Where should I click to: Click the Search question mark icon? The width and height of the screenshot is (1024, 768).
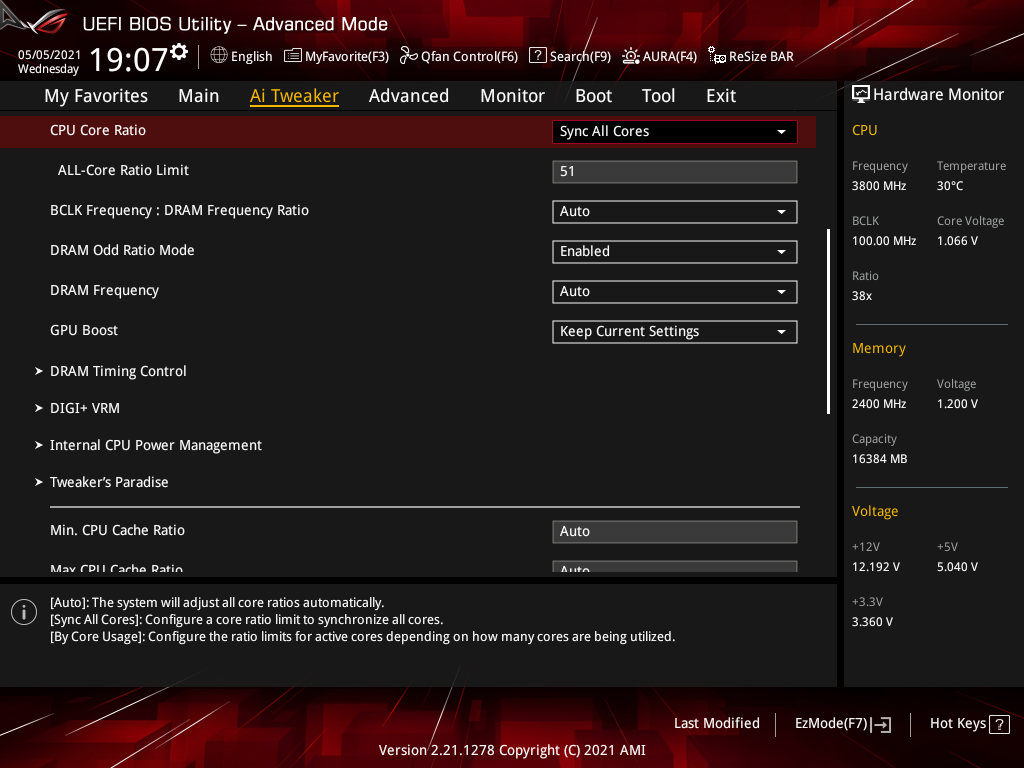537,56
